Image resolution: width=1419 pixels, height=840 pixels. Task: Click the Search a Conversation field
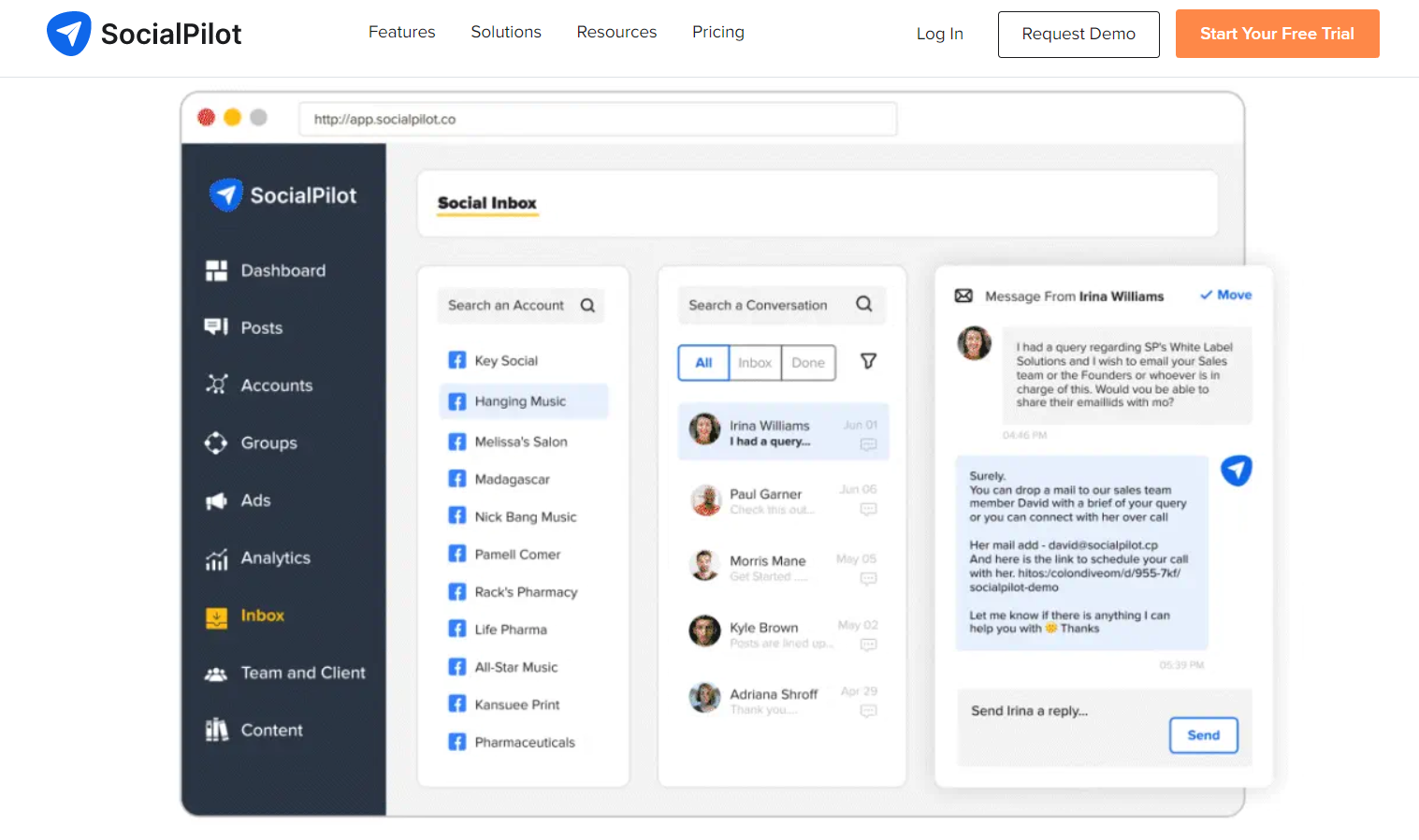pos(782,305)
